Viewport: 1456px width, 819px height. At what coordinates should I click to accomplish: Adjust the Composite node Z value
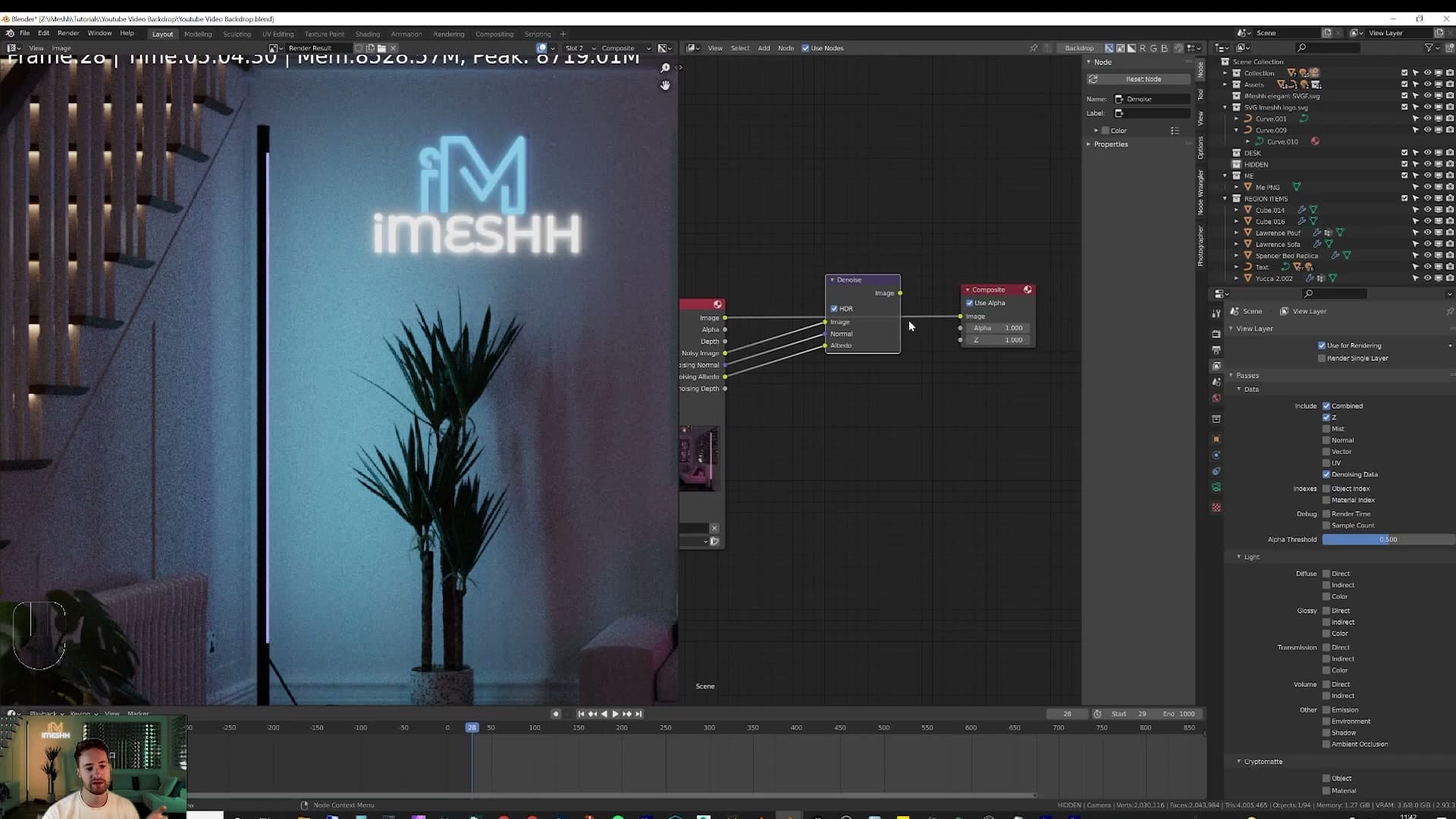tap(999, 340)
